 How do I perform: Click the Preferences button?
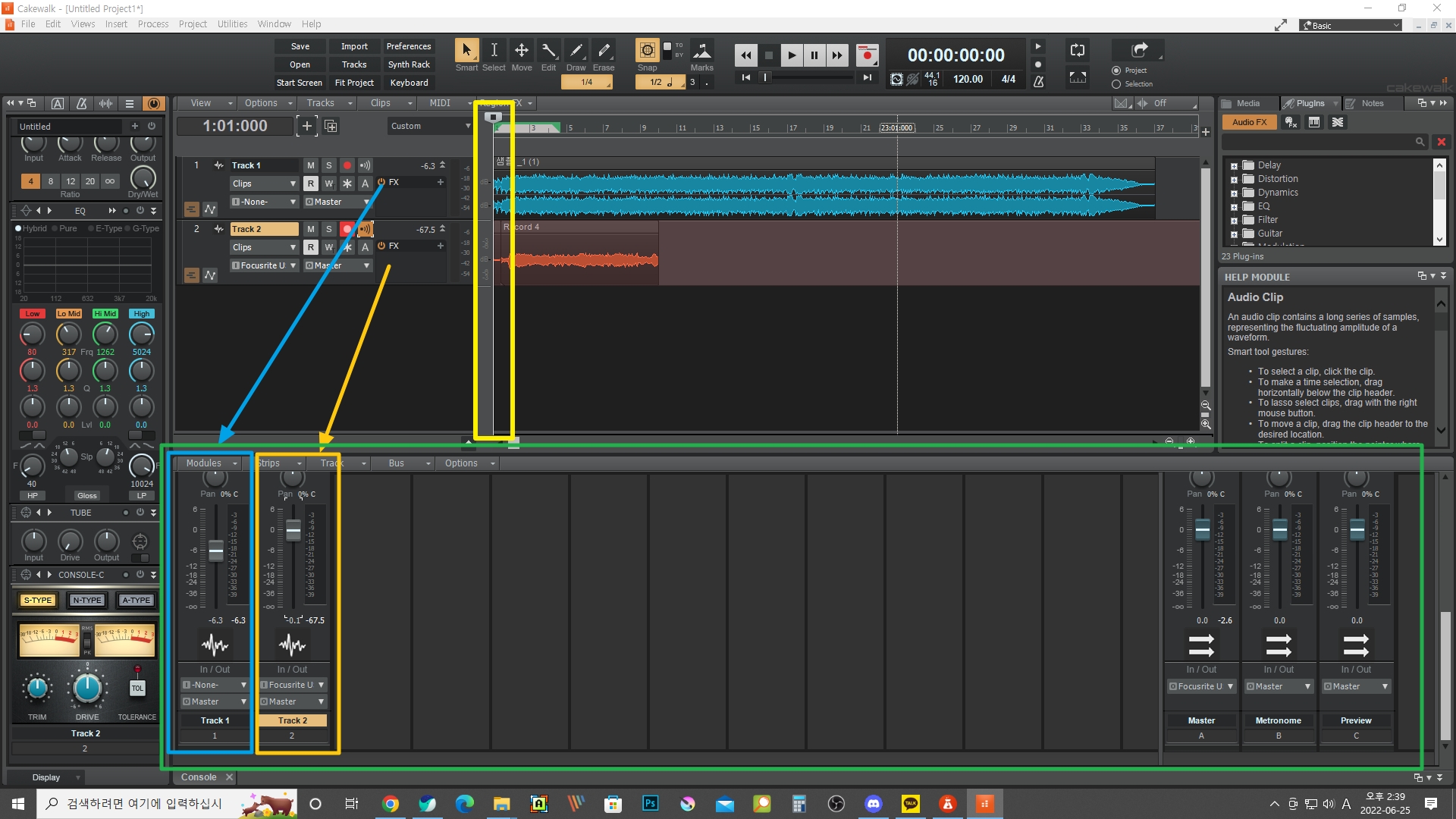pyautogui.click(x=409, y=46)
